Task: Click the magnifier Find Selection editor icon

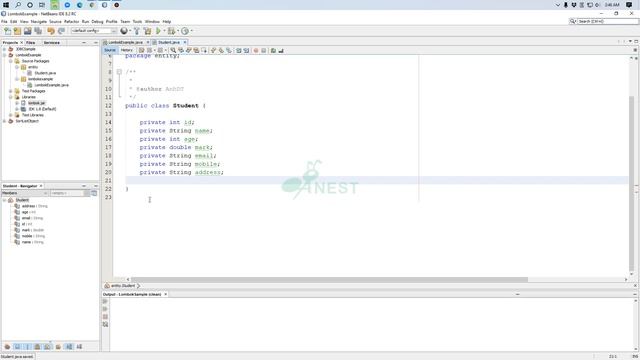Action: pyautogui.click(x=173, y=50)
